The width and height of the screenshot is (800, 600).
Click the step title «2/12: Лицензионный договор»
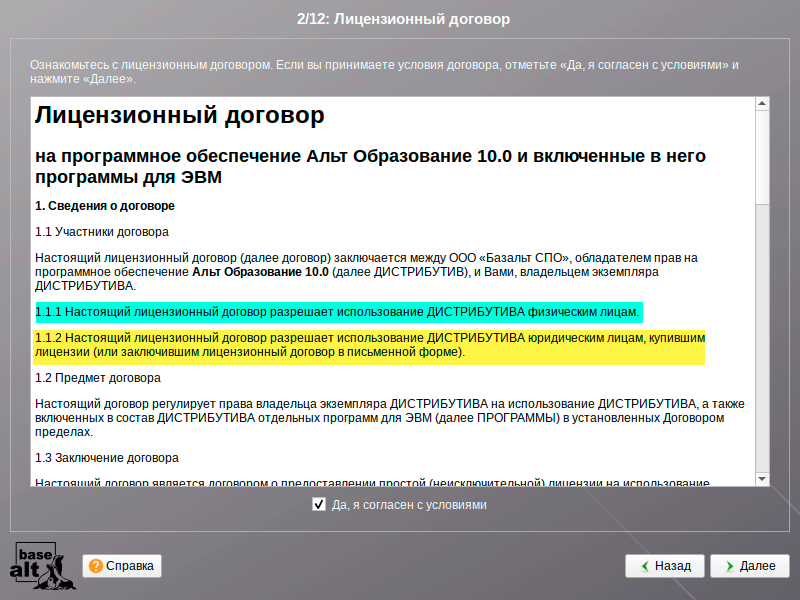pyautogui.click(x=404, y=19)
